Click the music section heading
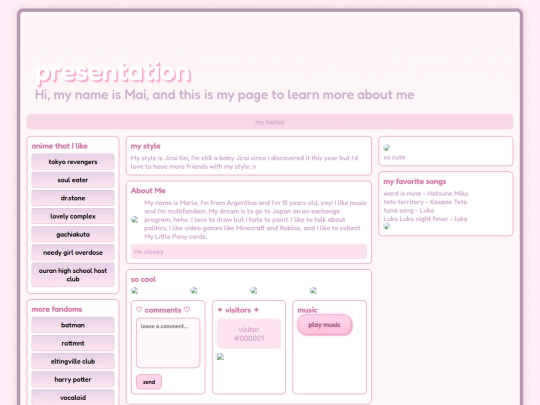 point(307,310)
